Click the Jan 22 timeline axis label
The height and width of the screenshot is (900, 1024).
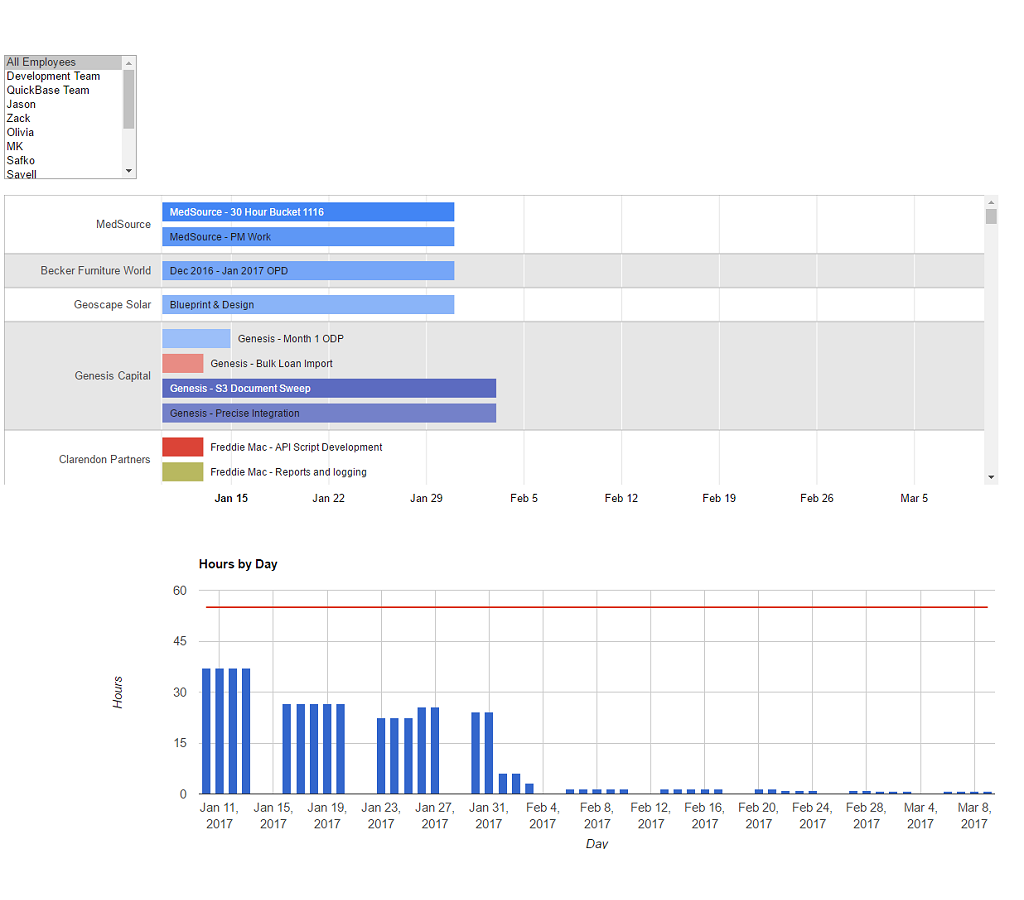[328, 498]
